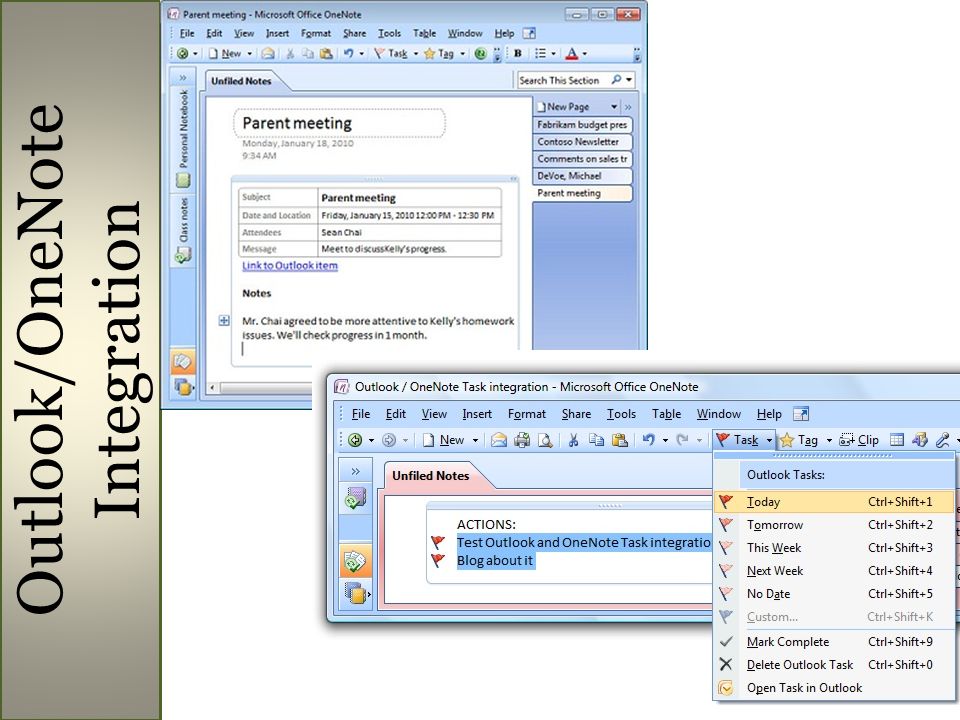
Task: Expand the page tabs chevron beside New Page
Action: click(628, 107)
